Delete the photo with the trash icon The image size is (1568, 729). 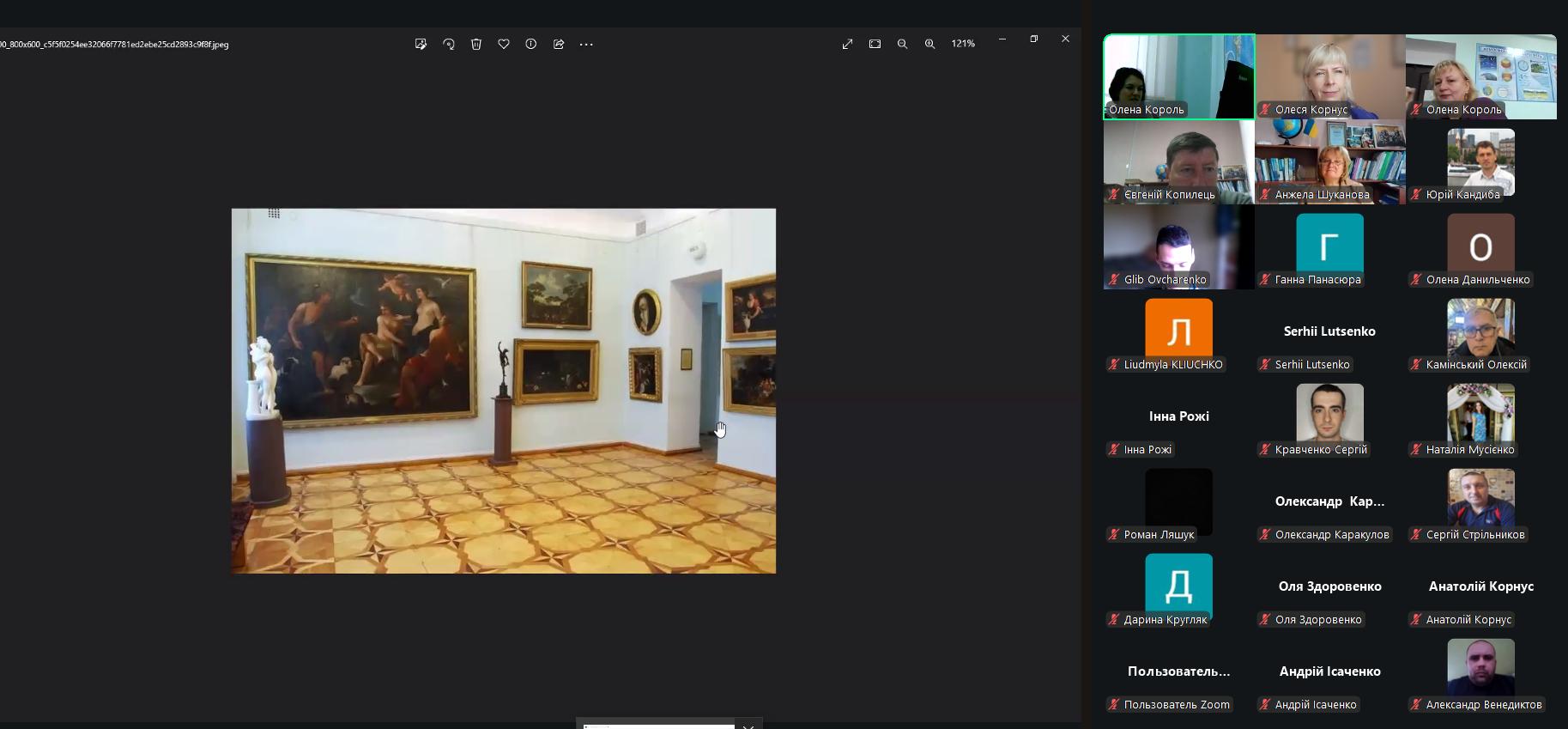tap(476, 44)
